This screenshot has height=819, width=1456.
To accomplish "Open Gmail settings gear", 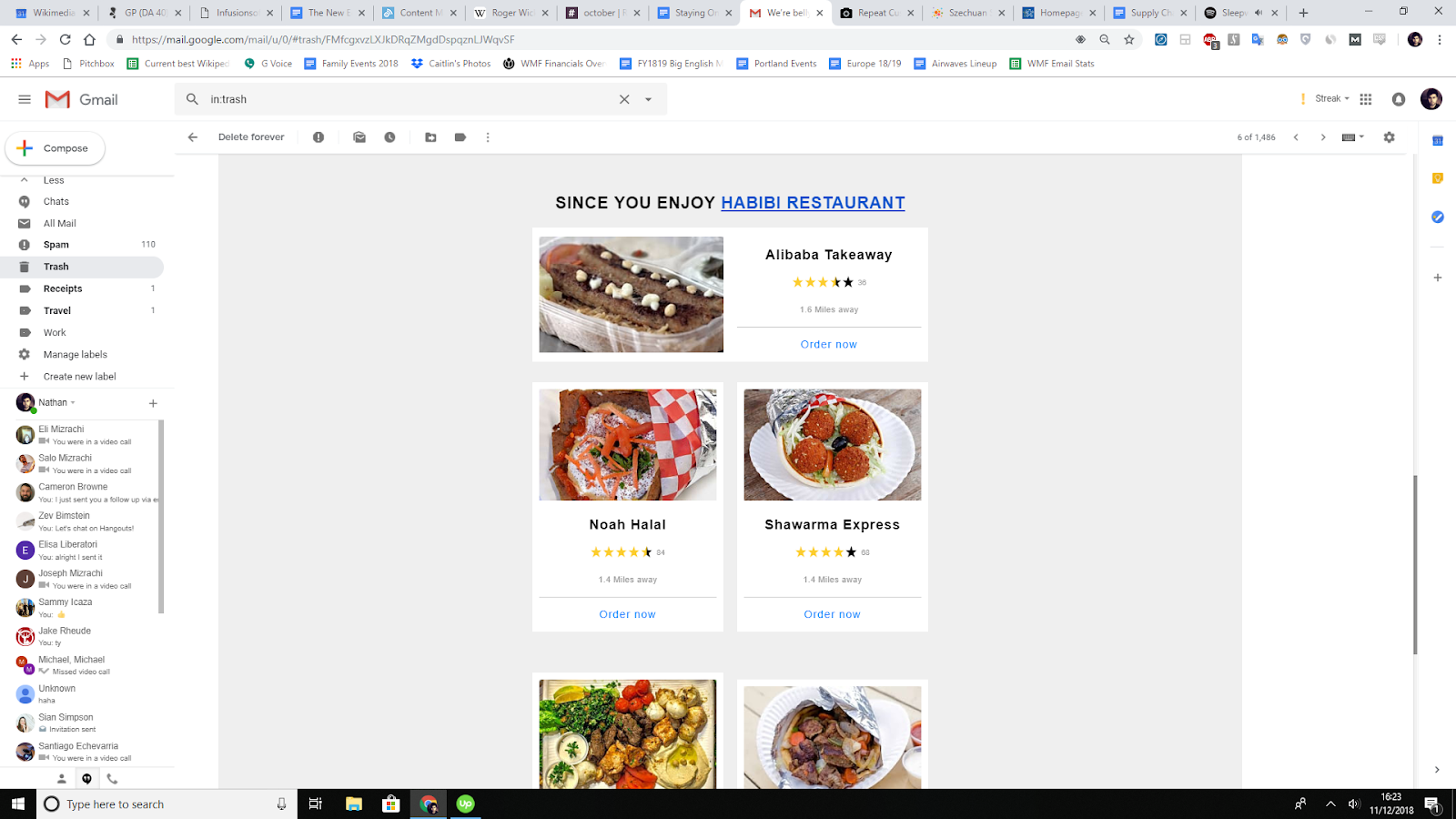I will (1390, 137).
